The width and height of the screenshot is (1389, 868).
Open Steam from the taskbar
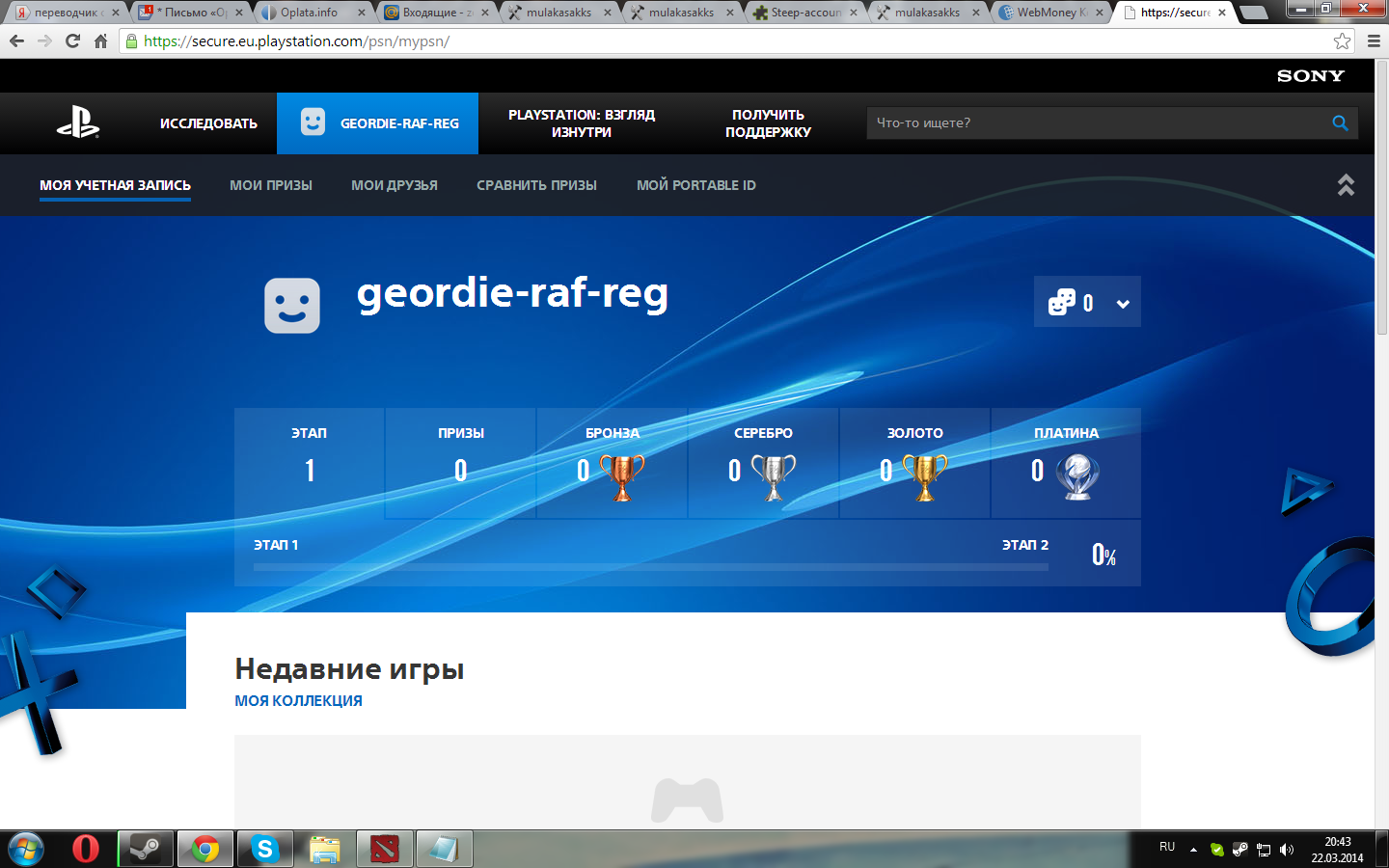pos(146,849)
